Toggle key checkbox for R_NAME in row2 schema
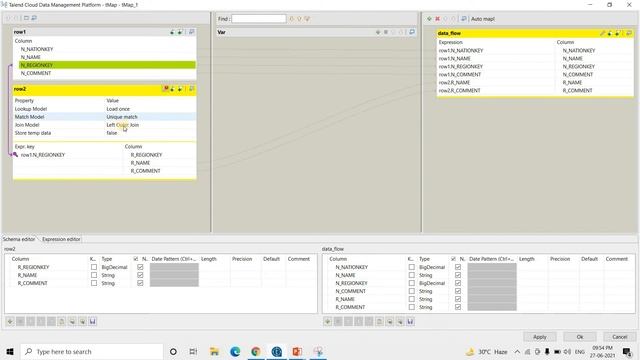This screenshot has width=640, height=360. 94,275
